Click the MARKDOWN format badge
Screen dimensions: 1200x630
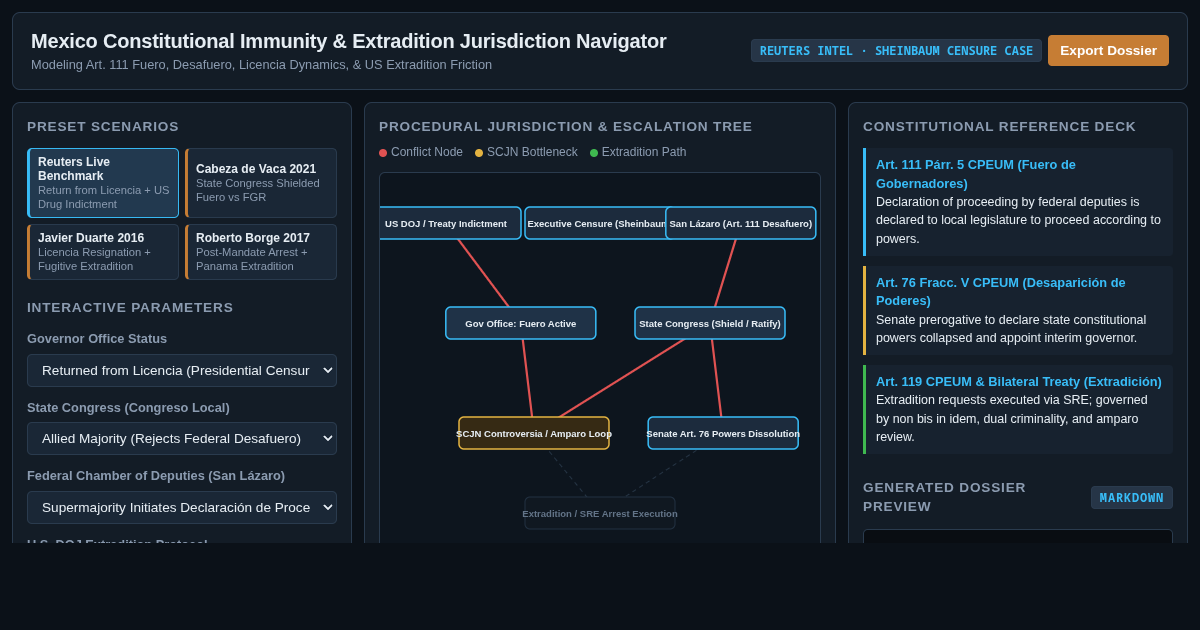(x=1132, y=498)
